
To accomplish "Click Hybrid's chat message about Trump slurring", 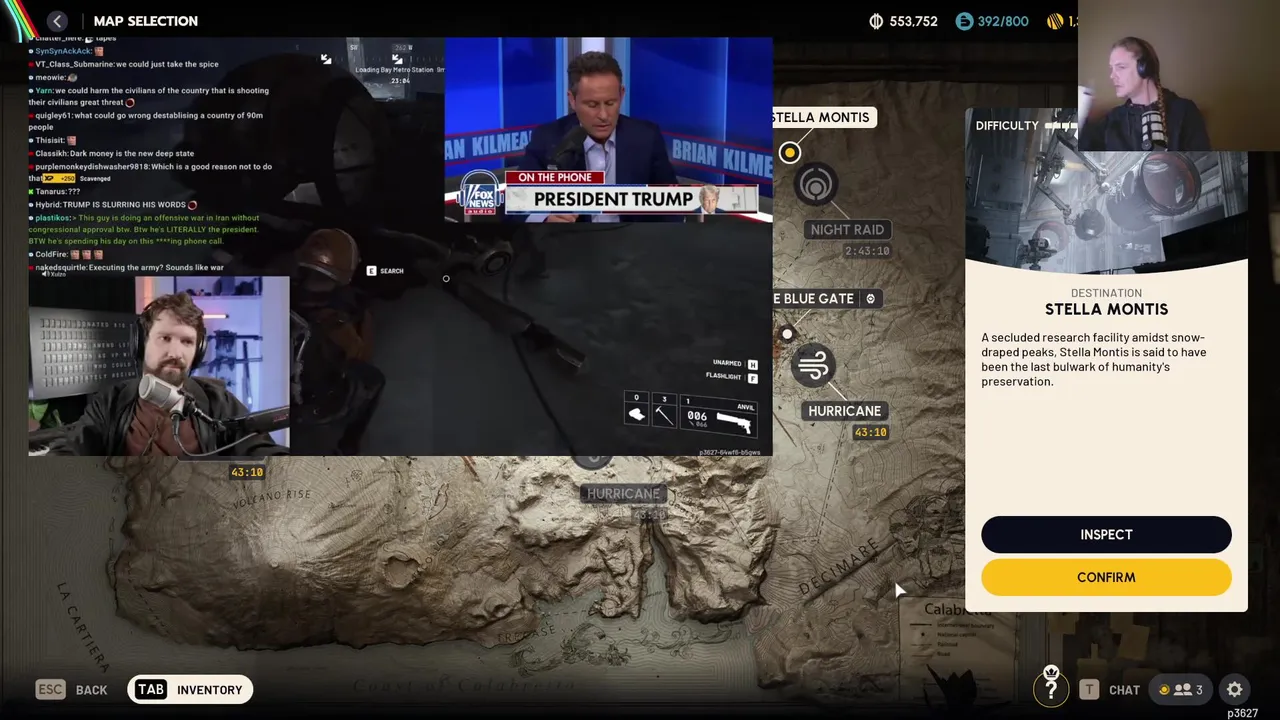I will coord(111,205).
